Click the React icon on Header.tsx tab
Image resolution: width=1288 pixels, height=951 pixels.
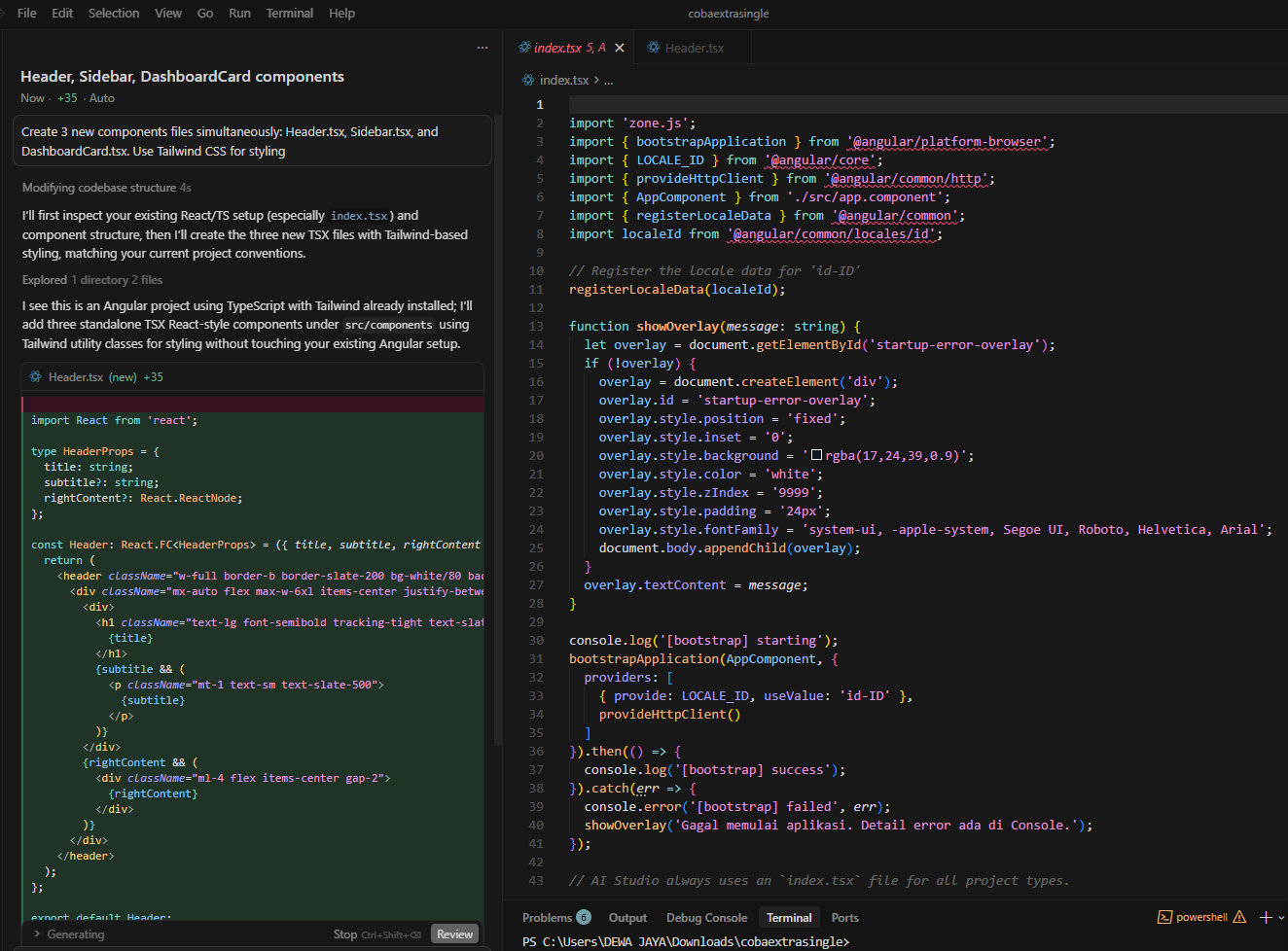654,48
